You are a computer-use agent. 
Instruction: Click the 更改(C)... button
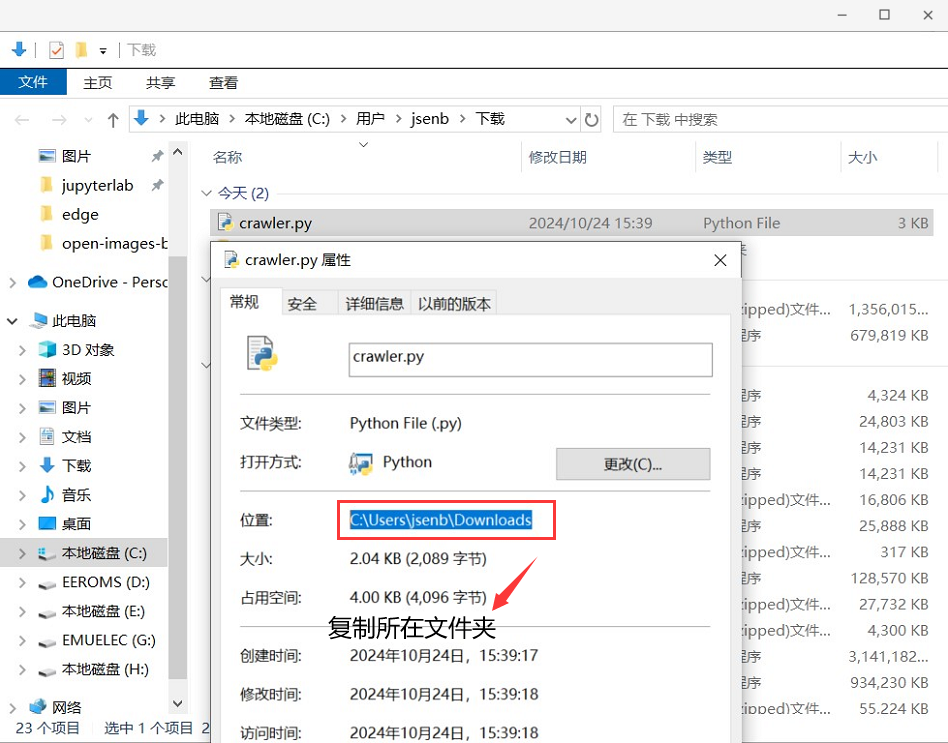[633, 464]
